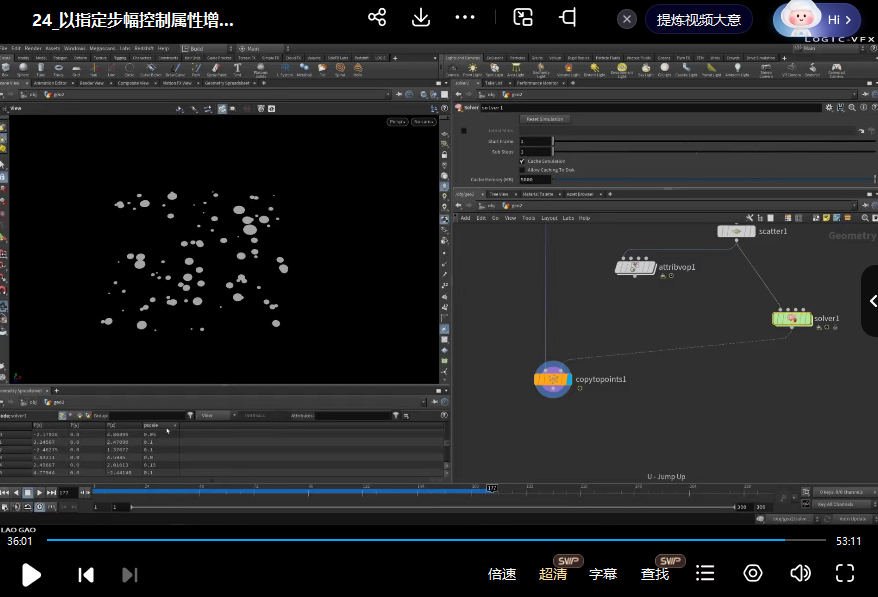Open the 超清 video quality selector

[x=553, y=574]
